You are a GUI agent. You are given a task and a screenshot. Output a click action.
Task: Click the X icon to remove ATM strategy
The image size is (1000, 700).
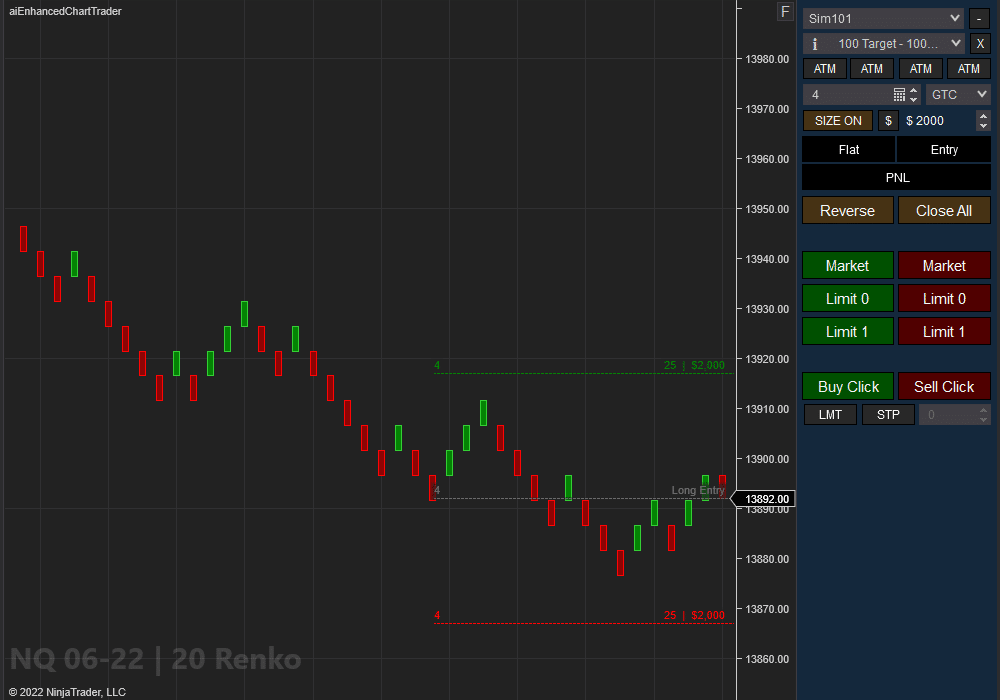coord(981,43)
